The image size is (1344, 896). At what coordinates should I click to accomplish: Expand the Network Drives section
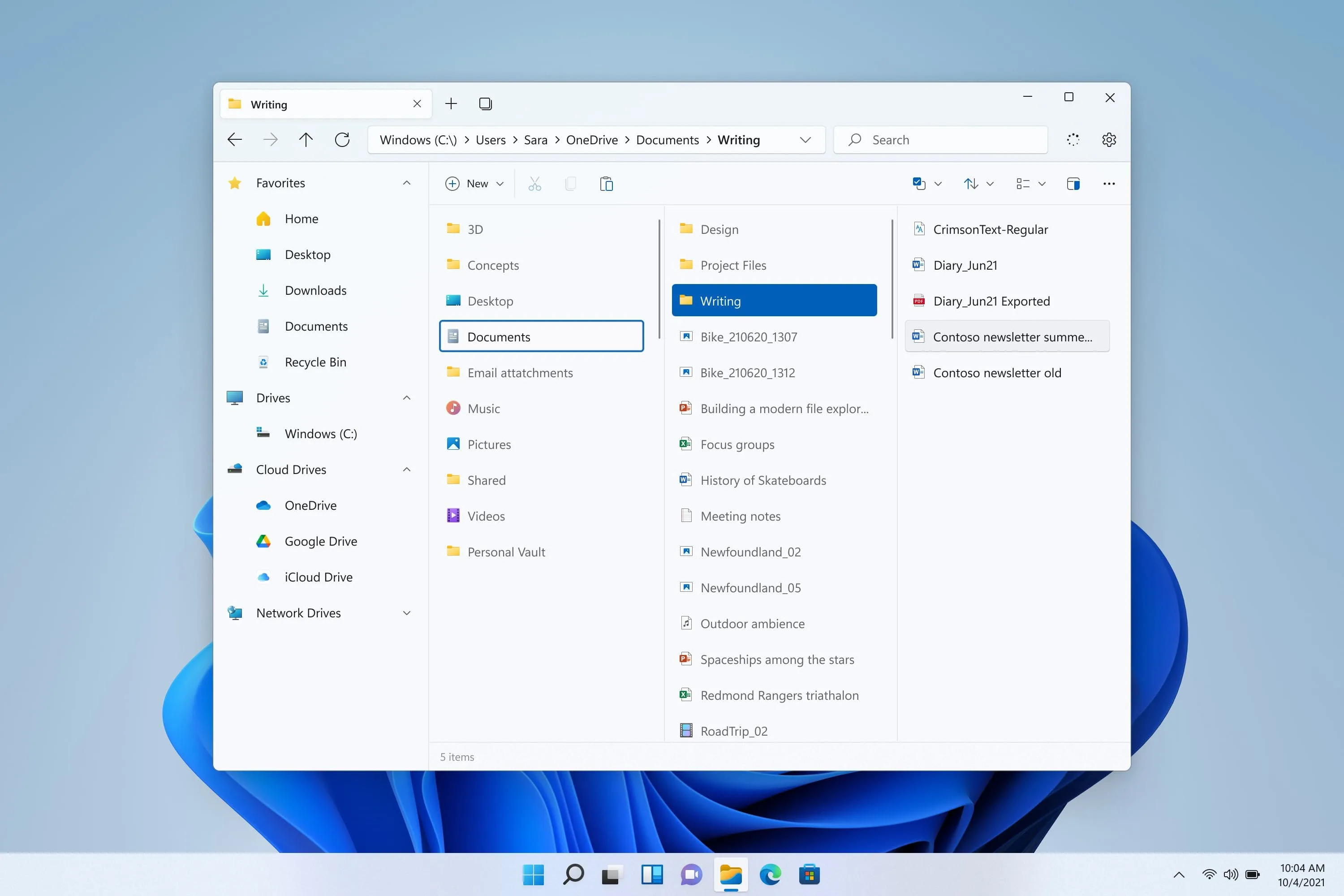406,612
